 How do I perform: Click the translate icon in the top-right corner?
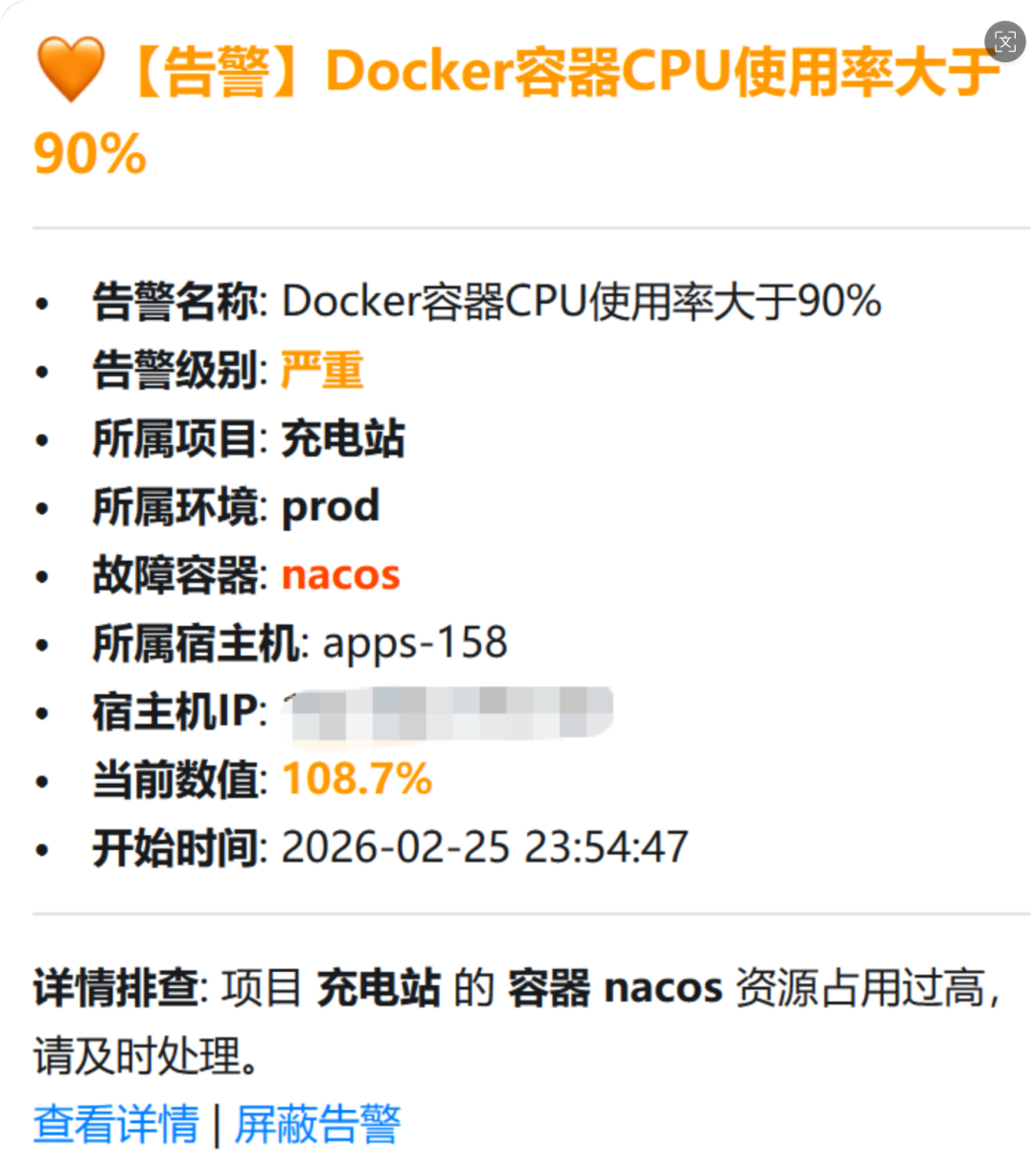[x=1005, y=42]
